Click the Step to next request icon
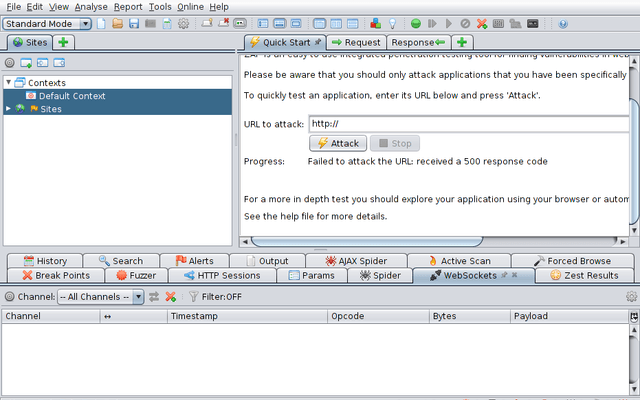640x400 pixels. pyautogui.click(x=432, y=24)
